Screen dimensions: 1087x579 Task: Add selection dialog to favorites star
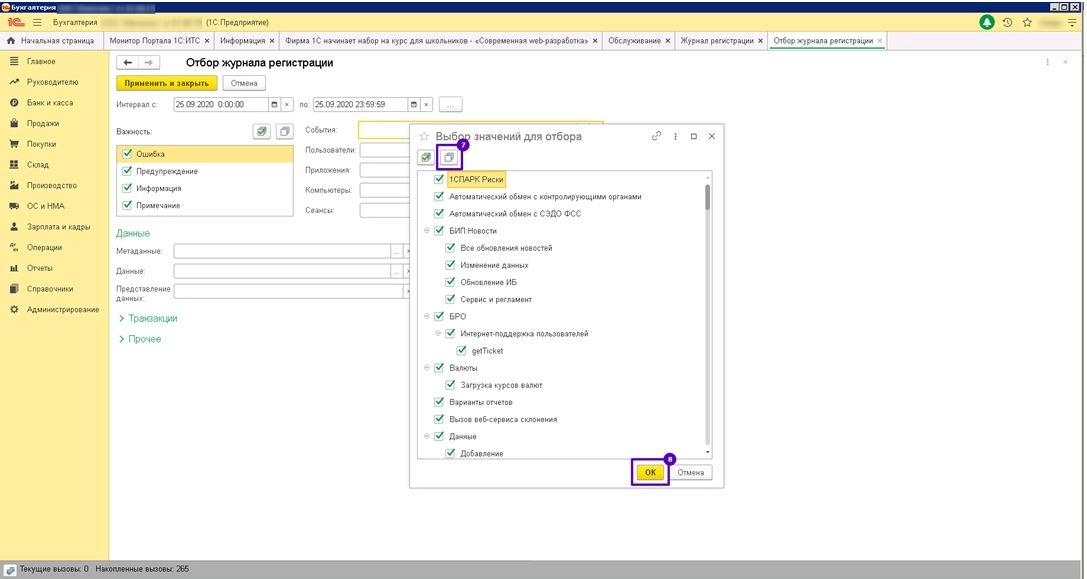[x=424, y=137]
